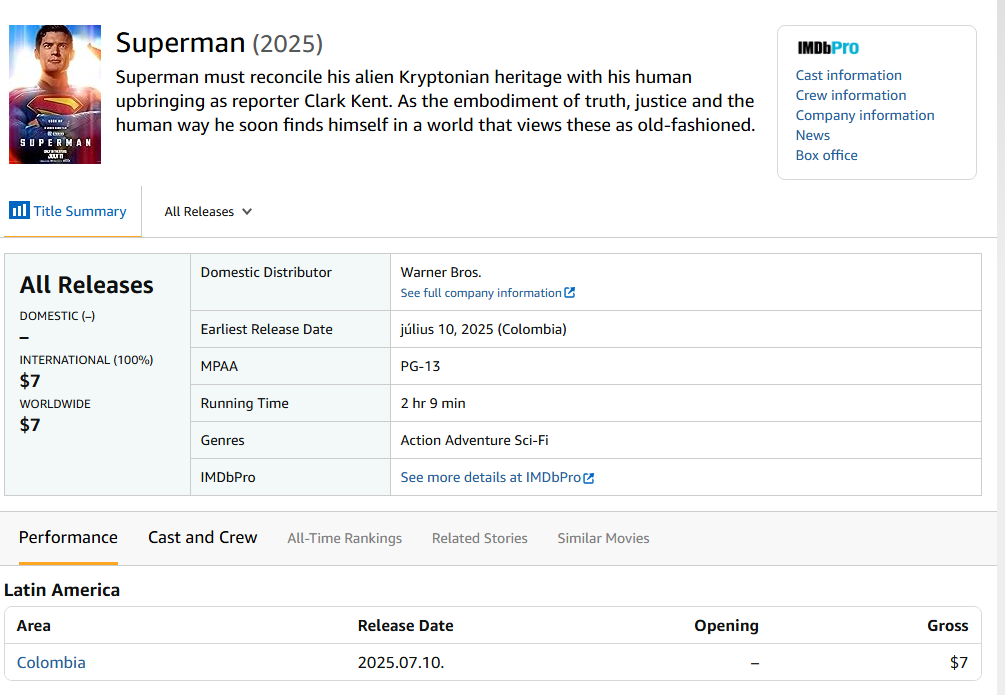This screenshot has width=1005, height=695.
Task: Open the Related Stories tab
Action: [x=479, y=538]
